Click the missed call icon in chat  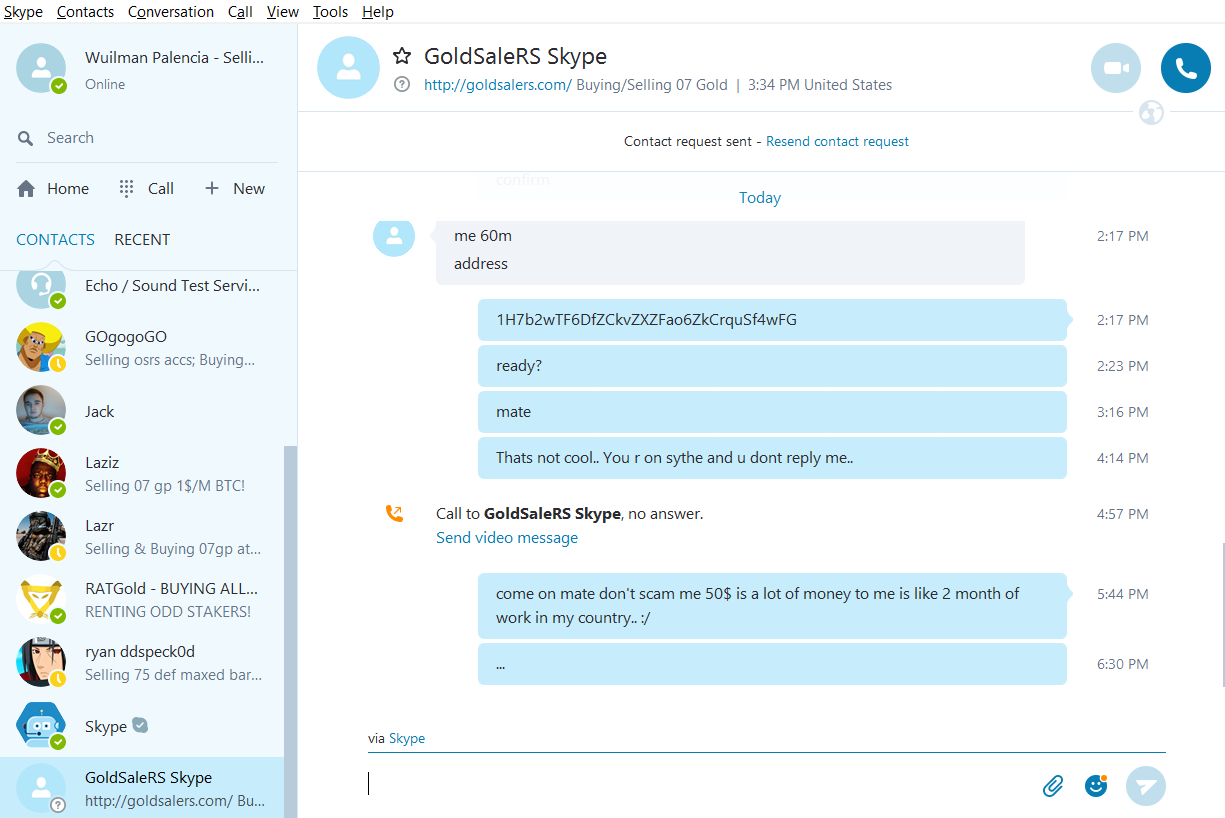(x=394, y=514)
